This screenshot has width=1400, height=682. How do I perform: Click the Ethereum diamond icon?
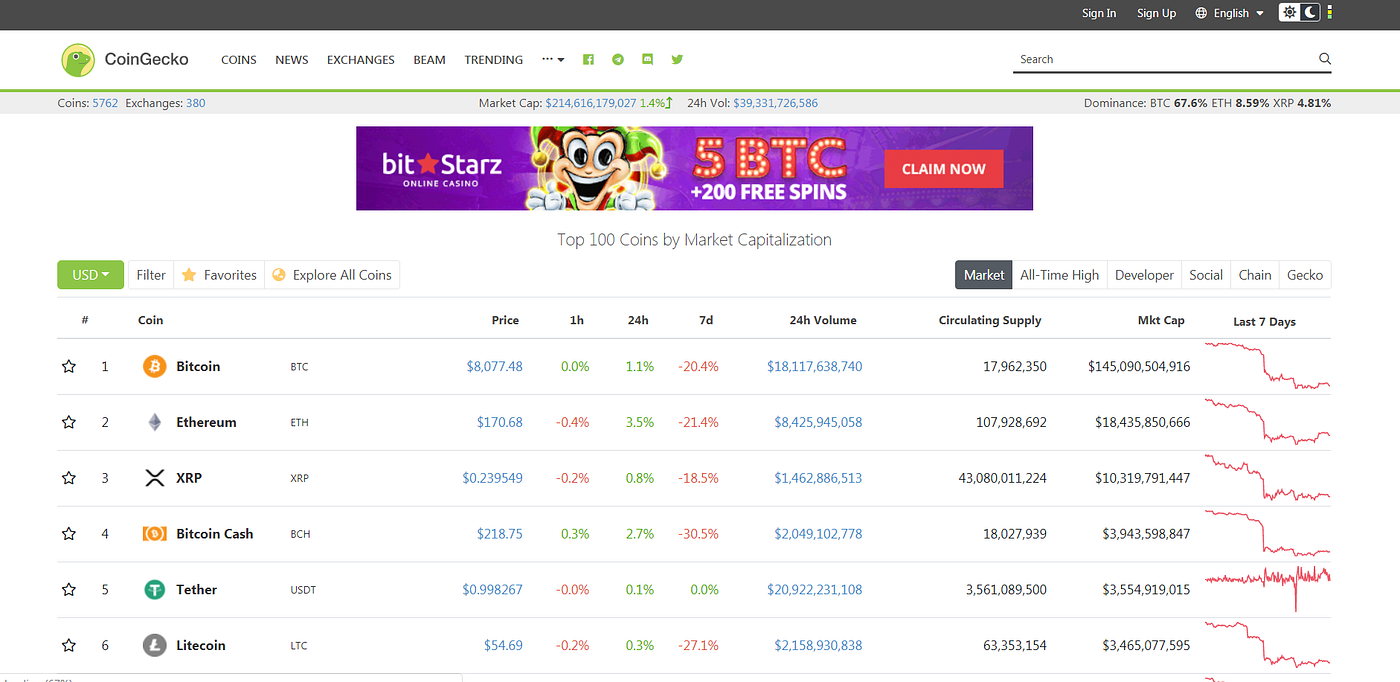154,422
